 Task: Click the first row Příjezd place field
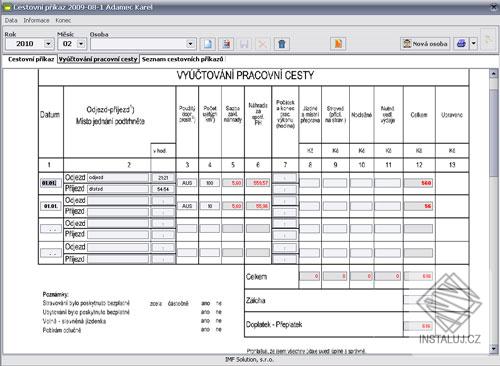tap(118, 189)
